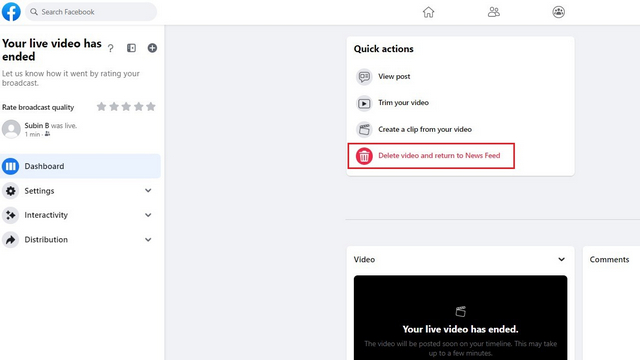Screen dimensions: 640x360
Task: Toggle the sidebar layout icon
Action: [x=131, y=48]
